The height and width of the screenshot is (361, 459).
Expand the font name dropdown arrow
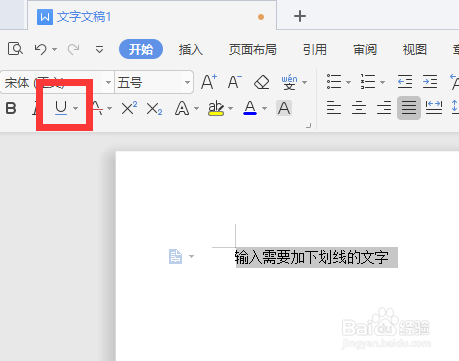pos(108,82)
